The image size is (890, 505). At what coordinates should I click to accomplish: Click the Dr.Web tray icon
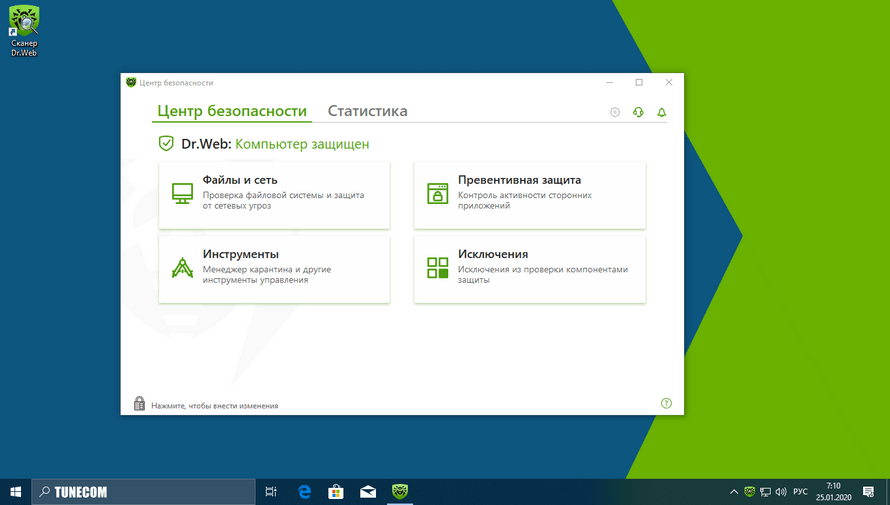tap(749, 492)
